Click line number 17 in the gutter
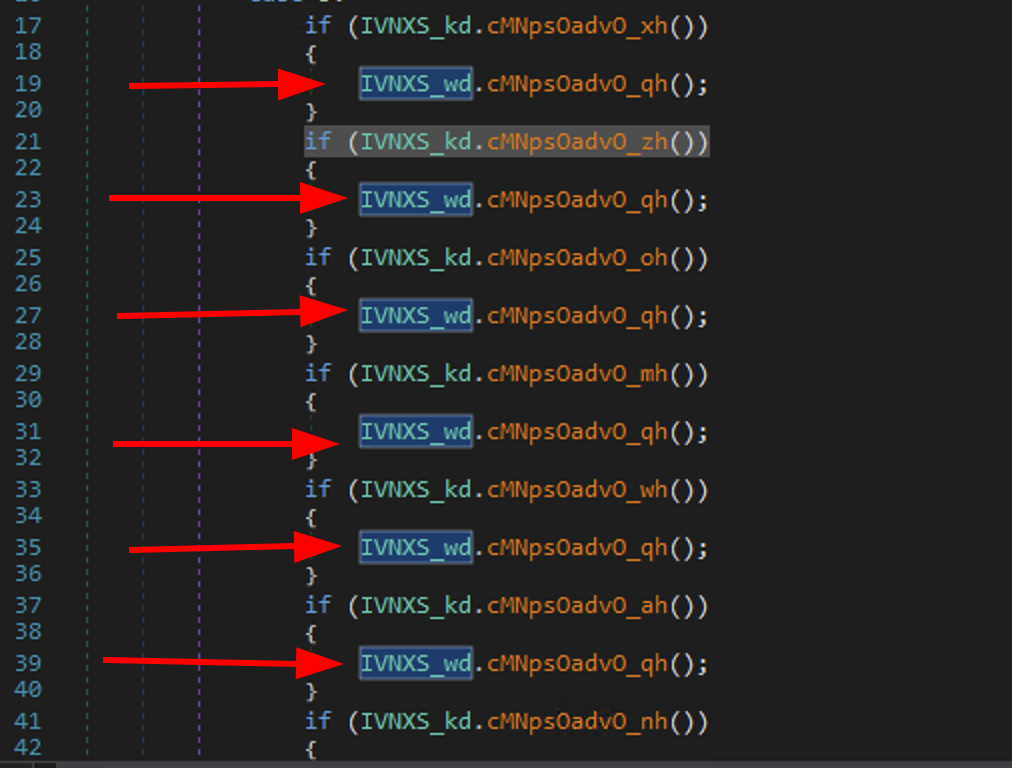The image size is (1012, 768). pos(27,26)
